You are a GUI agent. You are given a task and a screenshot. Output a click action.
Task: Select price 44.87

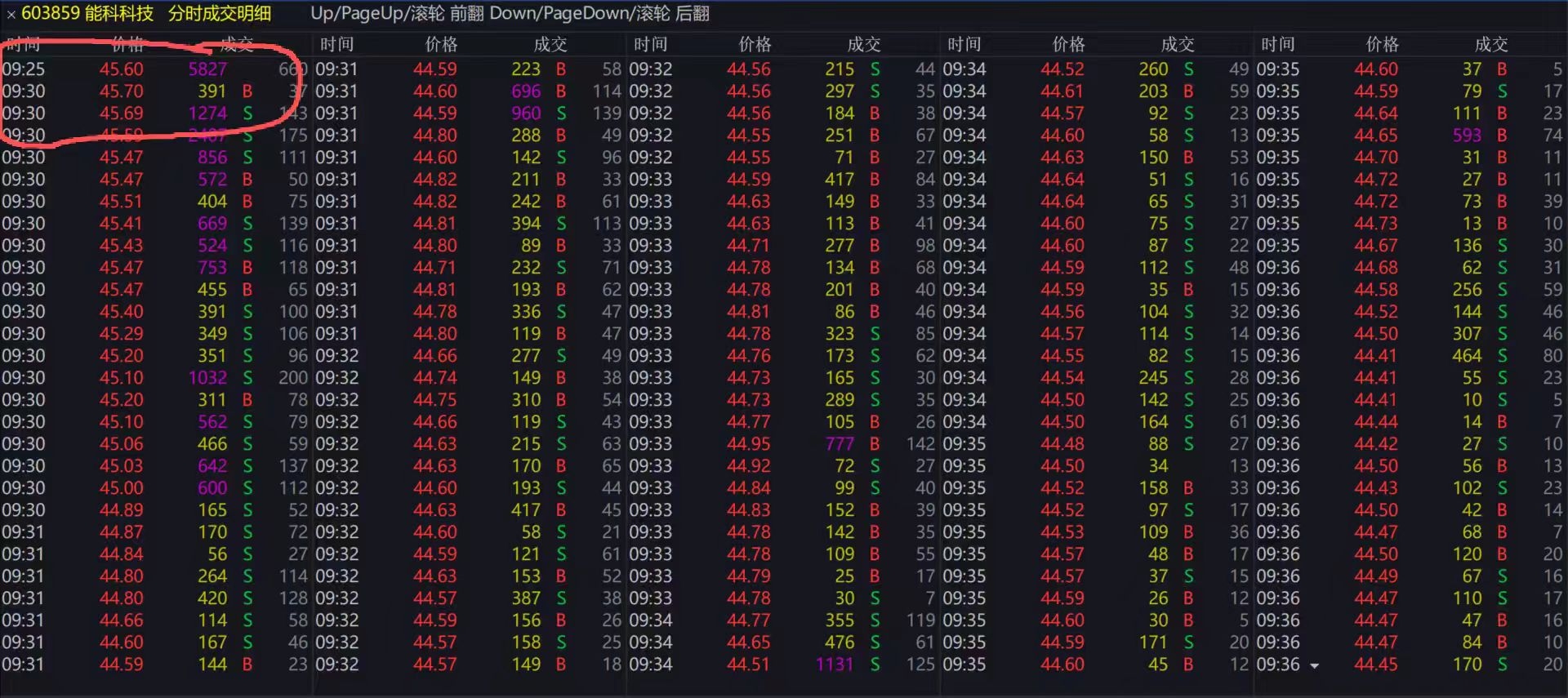click(121, 532)
